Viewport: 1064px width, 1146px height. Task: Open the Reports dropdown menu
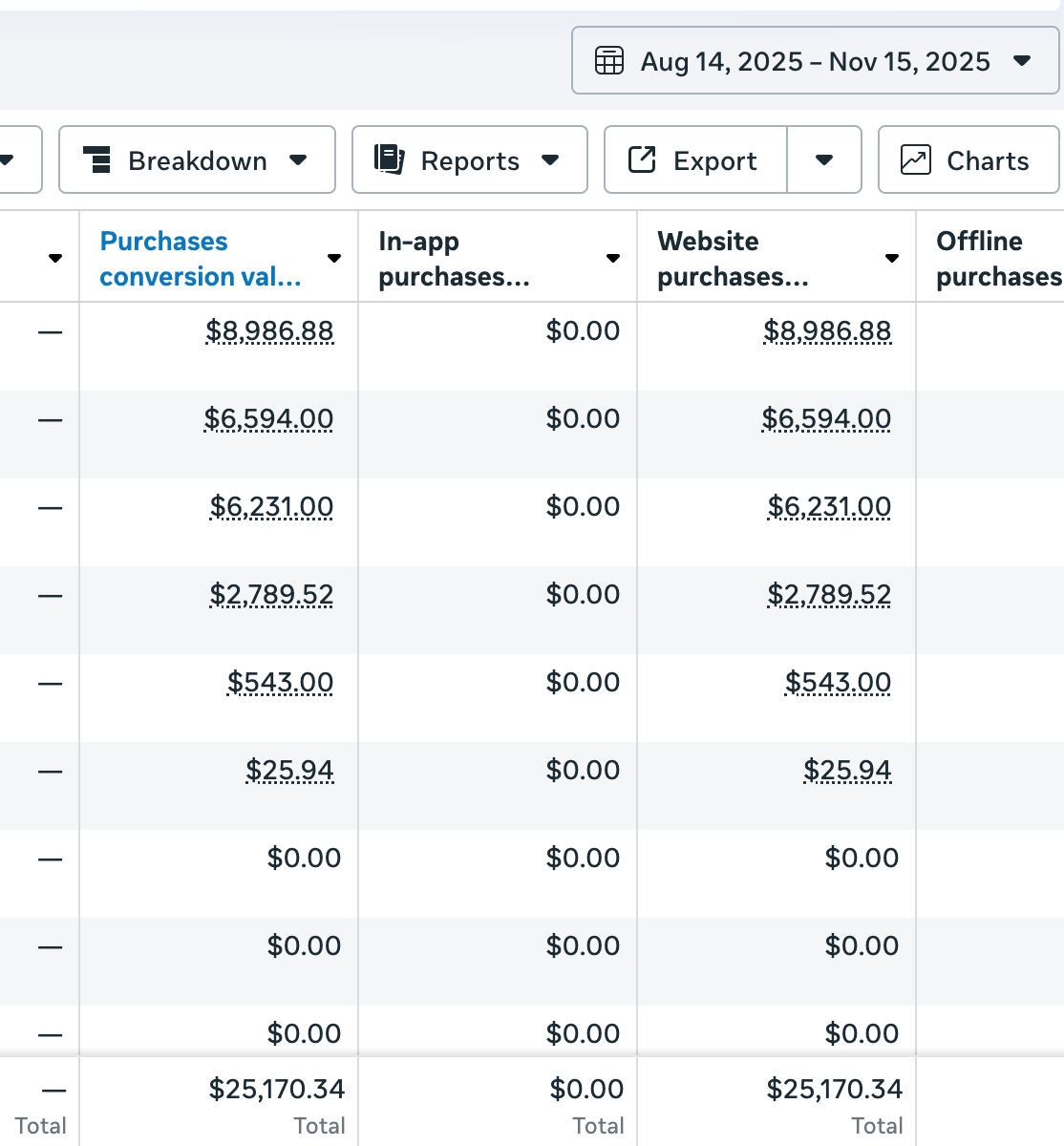pyautogui.click(x=550, y=160)
